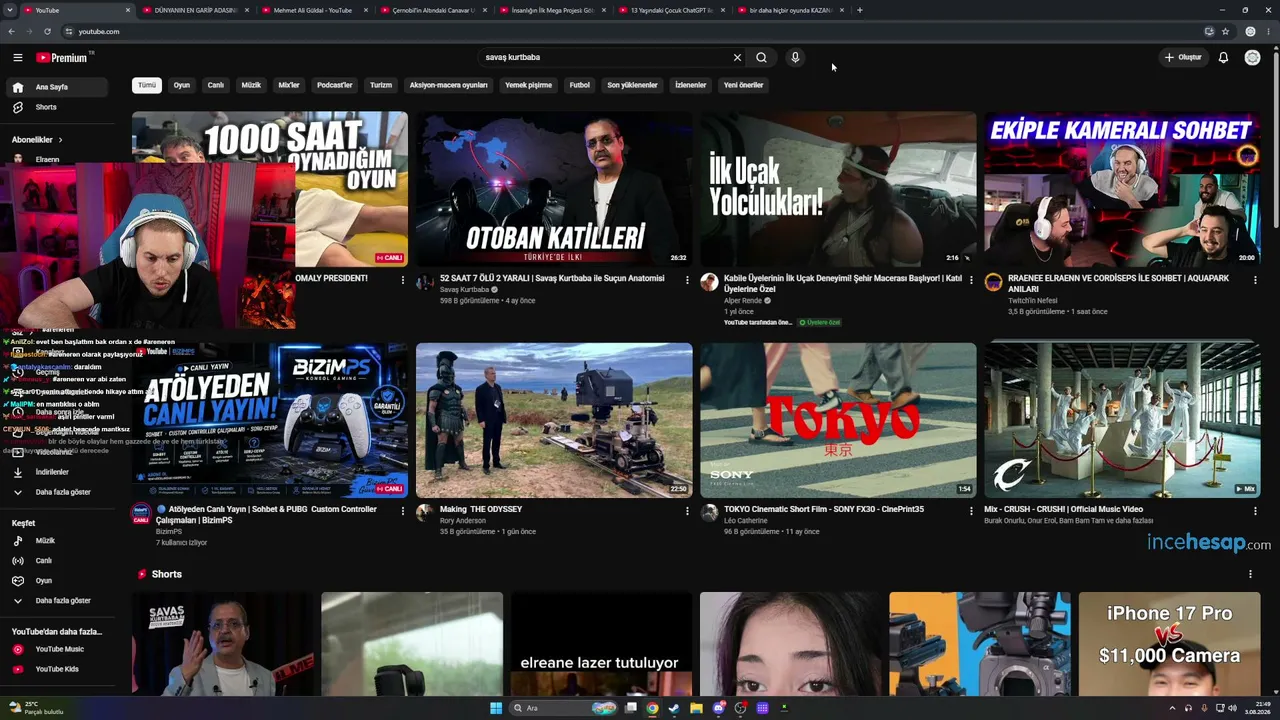Open the Savaş Kurtbaba channel name link
This screenshot has width=1280, height=720.
point(464,290)
